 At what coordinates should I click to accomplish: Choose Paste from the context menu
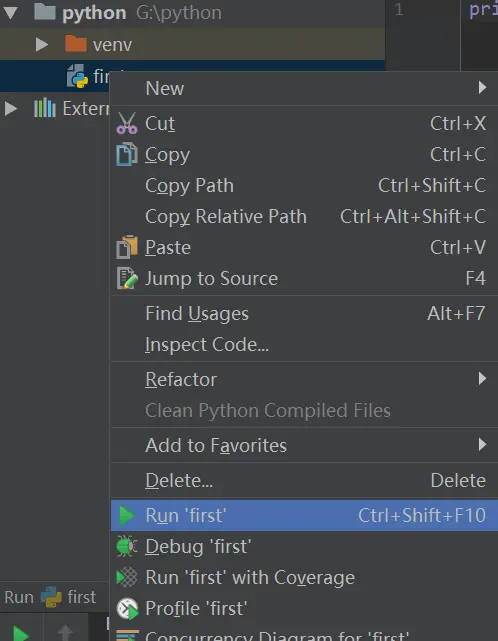point(304,247)
